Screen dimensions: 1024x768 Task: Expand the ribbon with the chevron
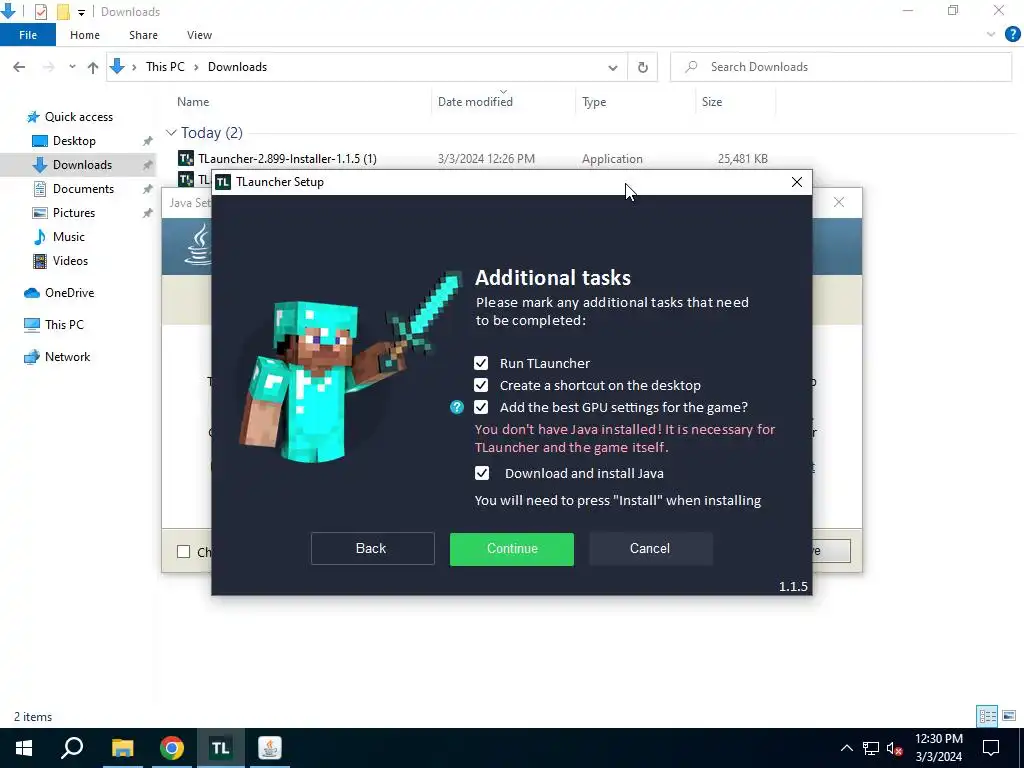[x=991, y=35]
